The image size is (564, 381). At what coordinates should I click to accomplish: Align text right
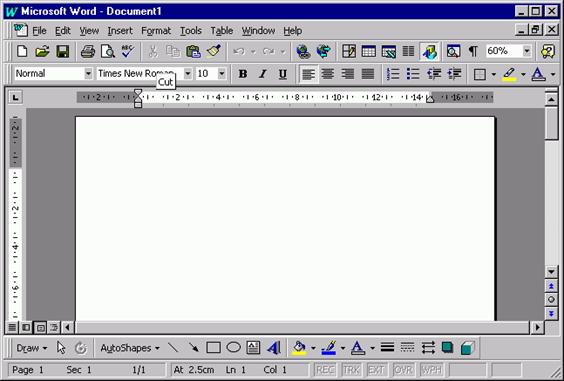point(348,74)
